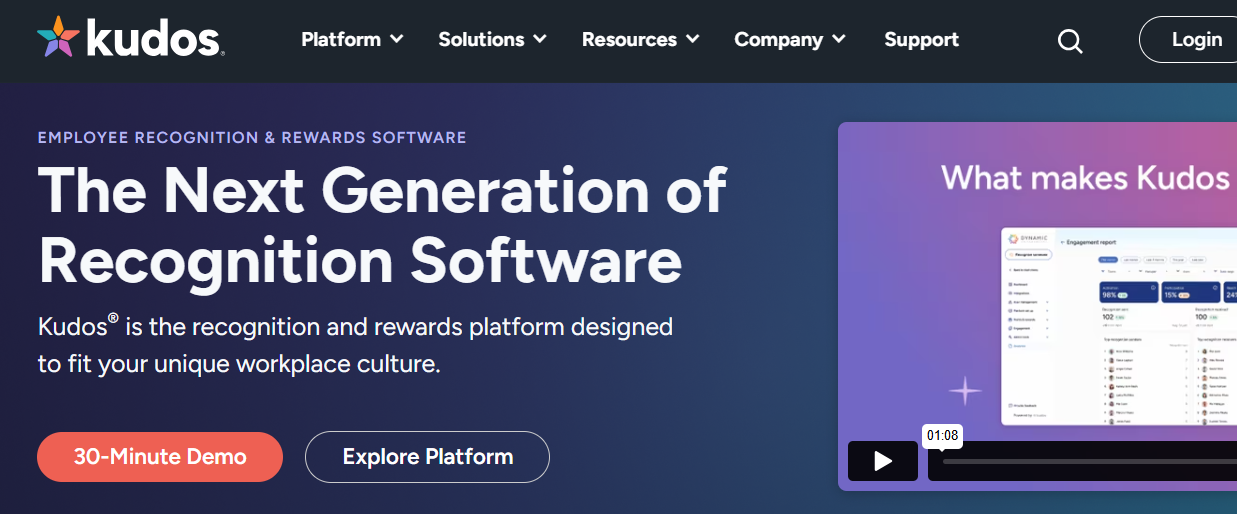Expand the Resources menu chevron
Screen dimensions: 1237x514
pyautogui.click(x=692, y=39)
